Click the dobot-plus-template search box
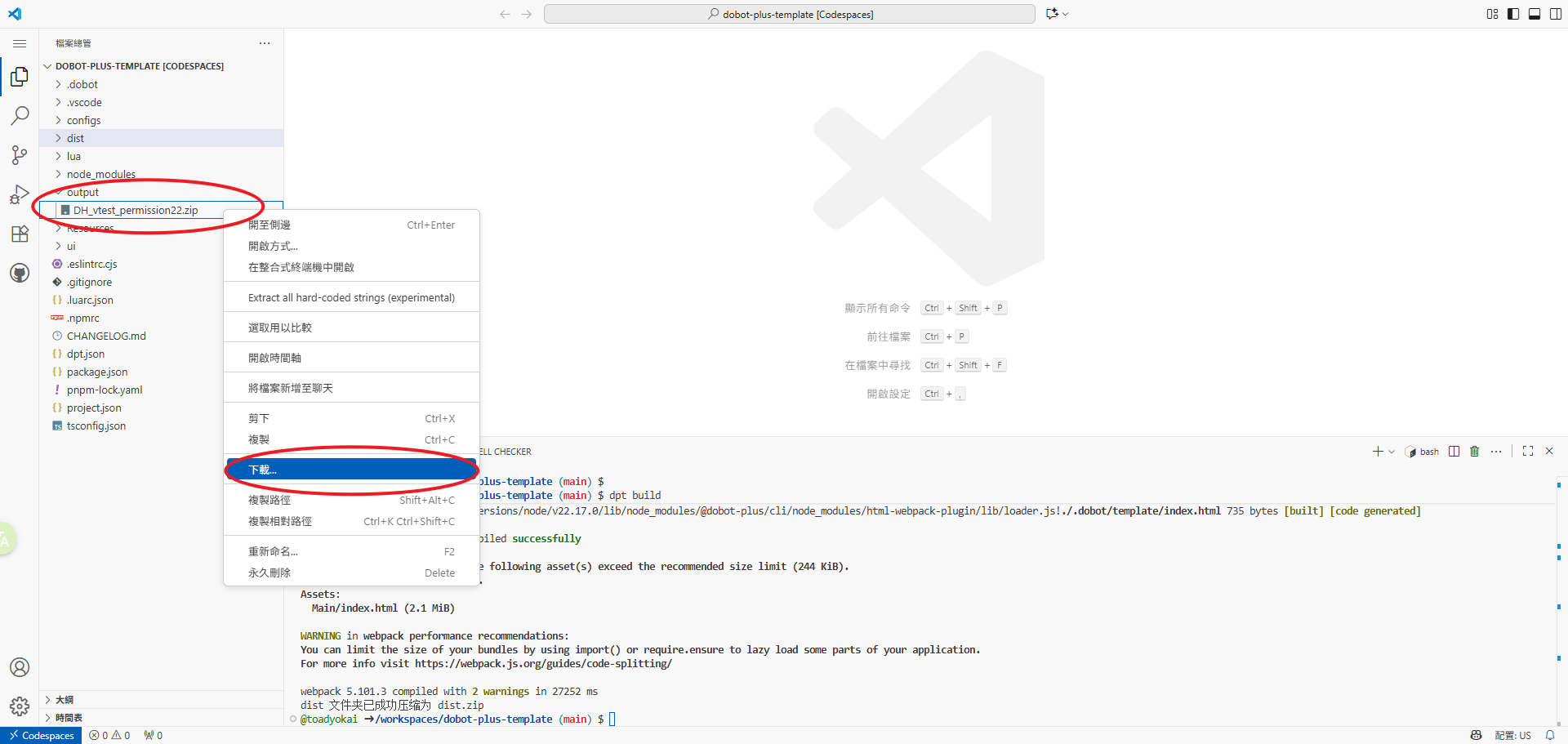This screenshot has height=744, width=1568. tap(789, 14)
